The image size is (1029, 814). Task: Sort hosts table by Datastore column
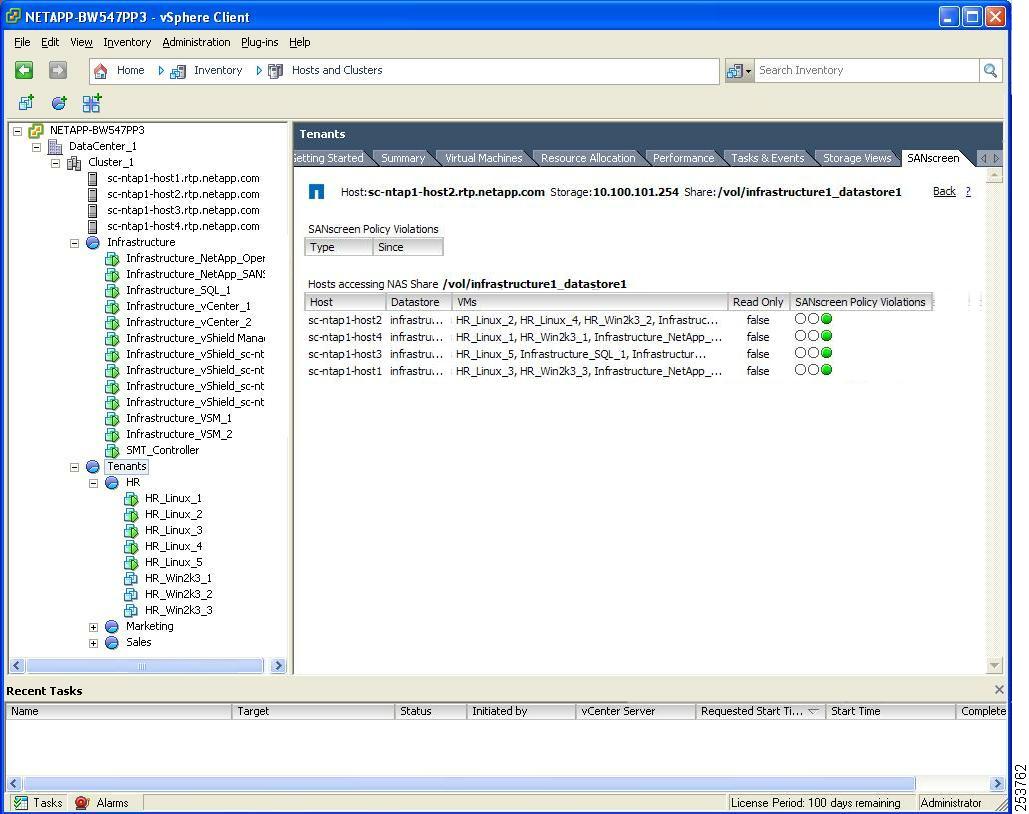(418, 302)
